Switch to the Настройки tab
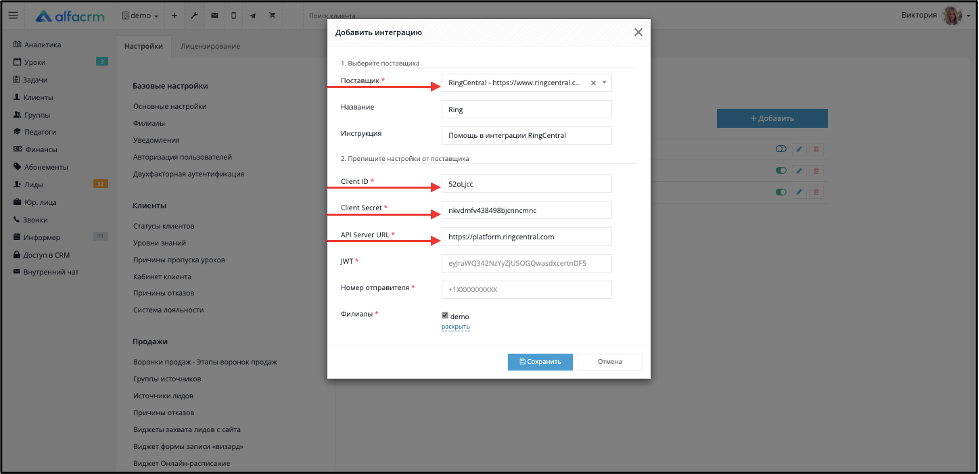 (144, 46)
